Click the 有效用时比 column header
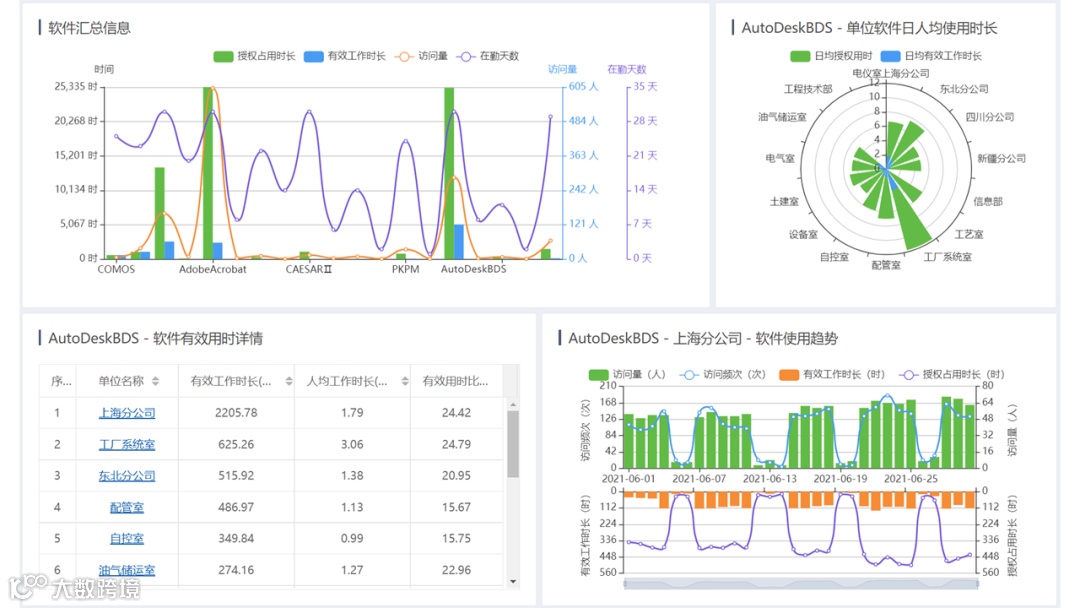 click(455, 381)
